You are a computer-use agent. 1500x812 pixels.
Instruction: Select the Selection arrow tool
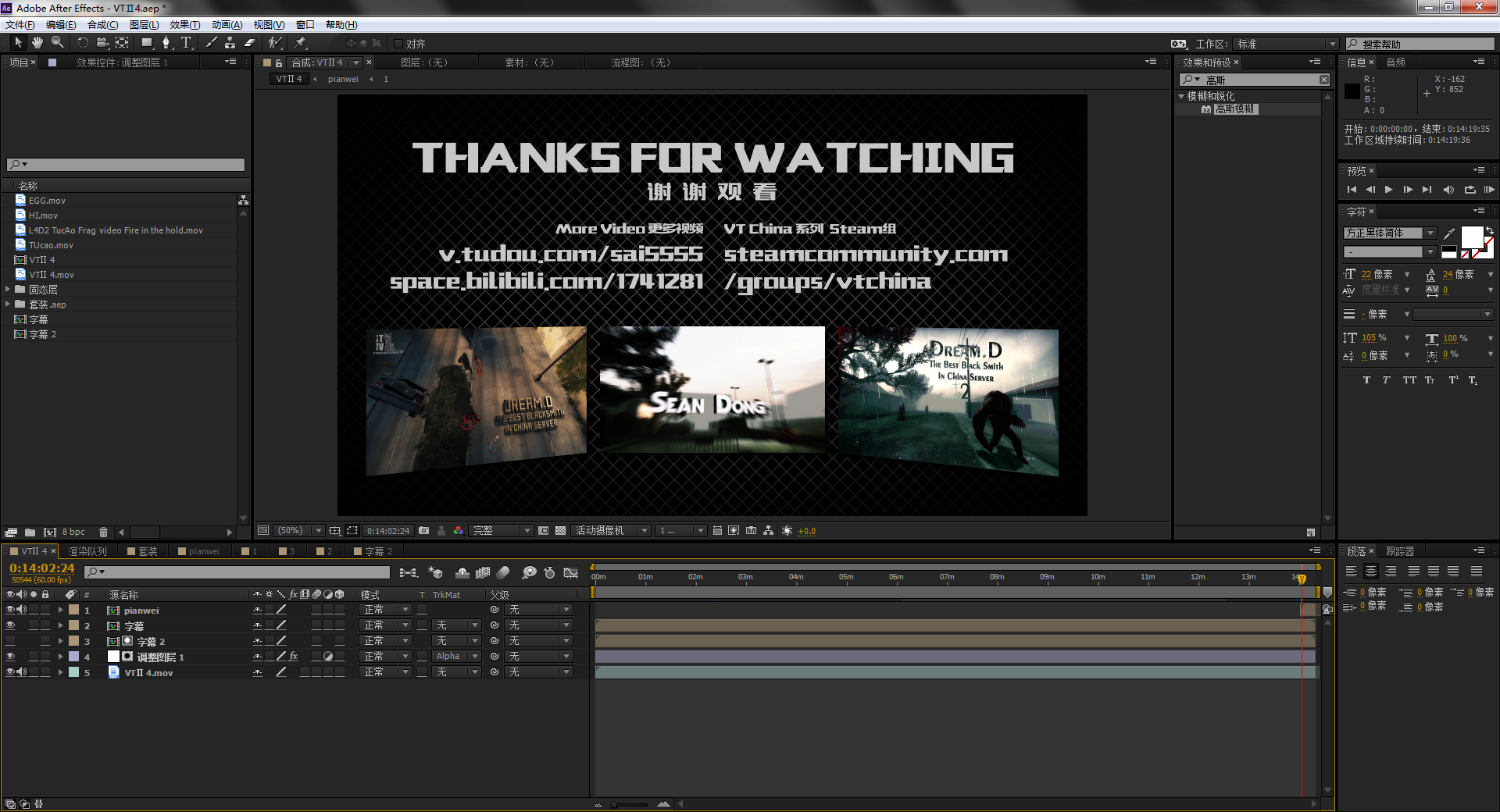[x=18, y=43]
